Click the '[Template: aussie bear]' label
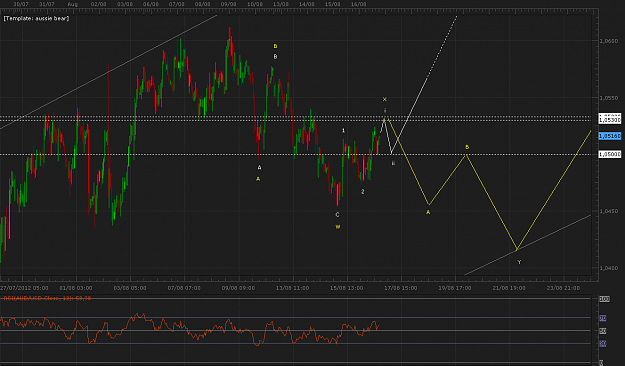The image size is (625, 366). (x=36, y=18)
